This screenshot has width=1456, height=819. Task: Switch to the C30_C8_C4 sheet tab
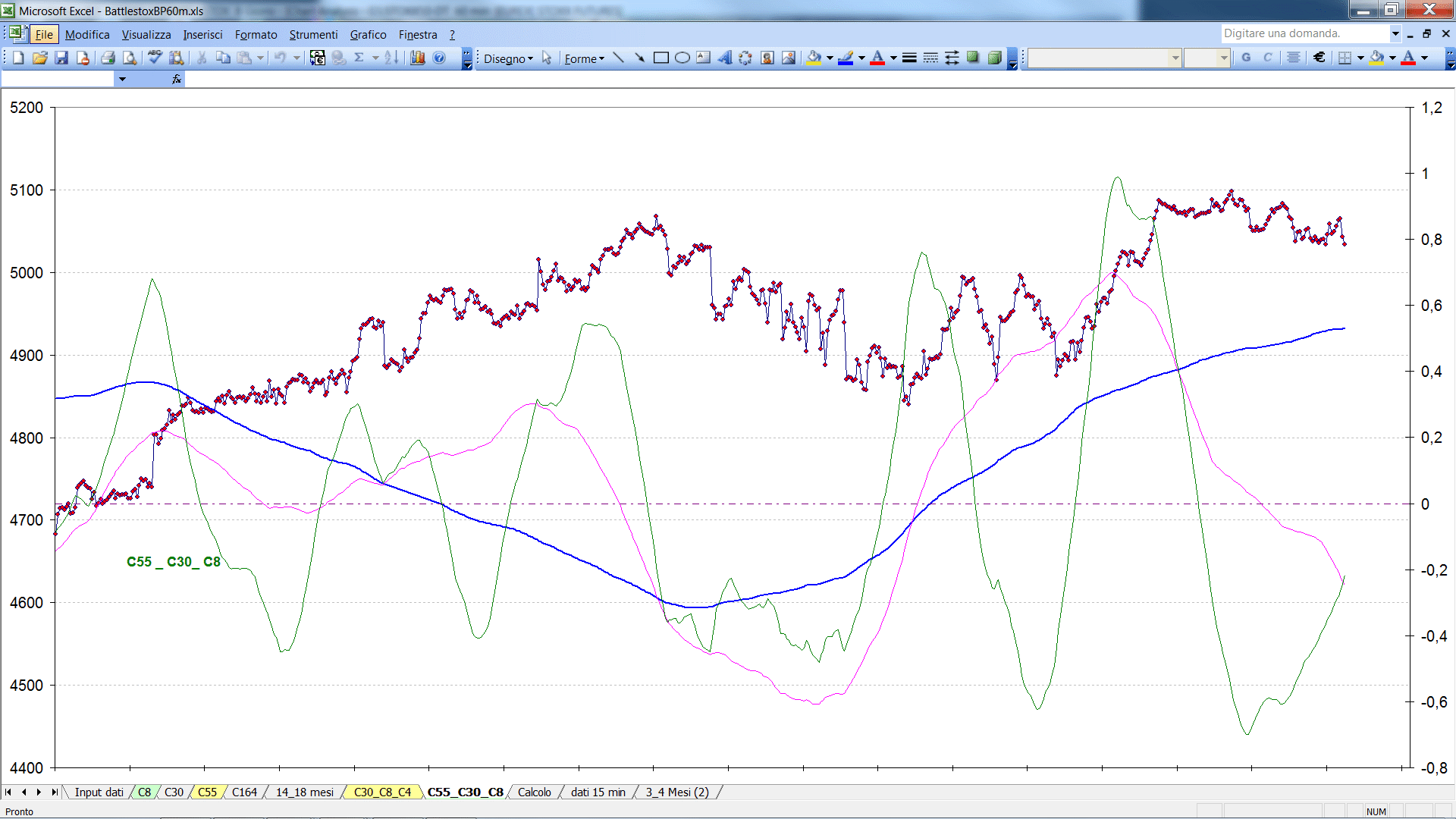382,792
